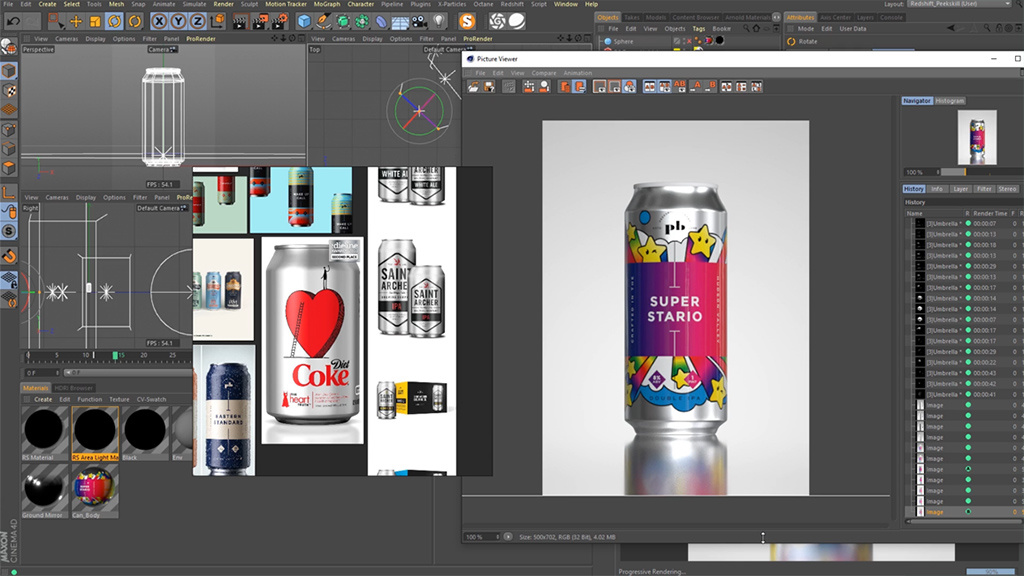Image resolution: width=1024 pixels, height=576 pixels.
Task: Open the Function menu in Materials manager
Action: [x=89, y=399]
